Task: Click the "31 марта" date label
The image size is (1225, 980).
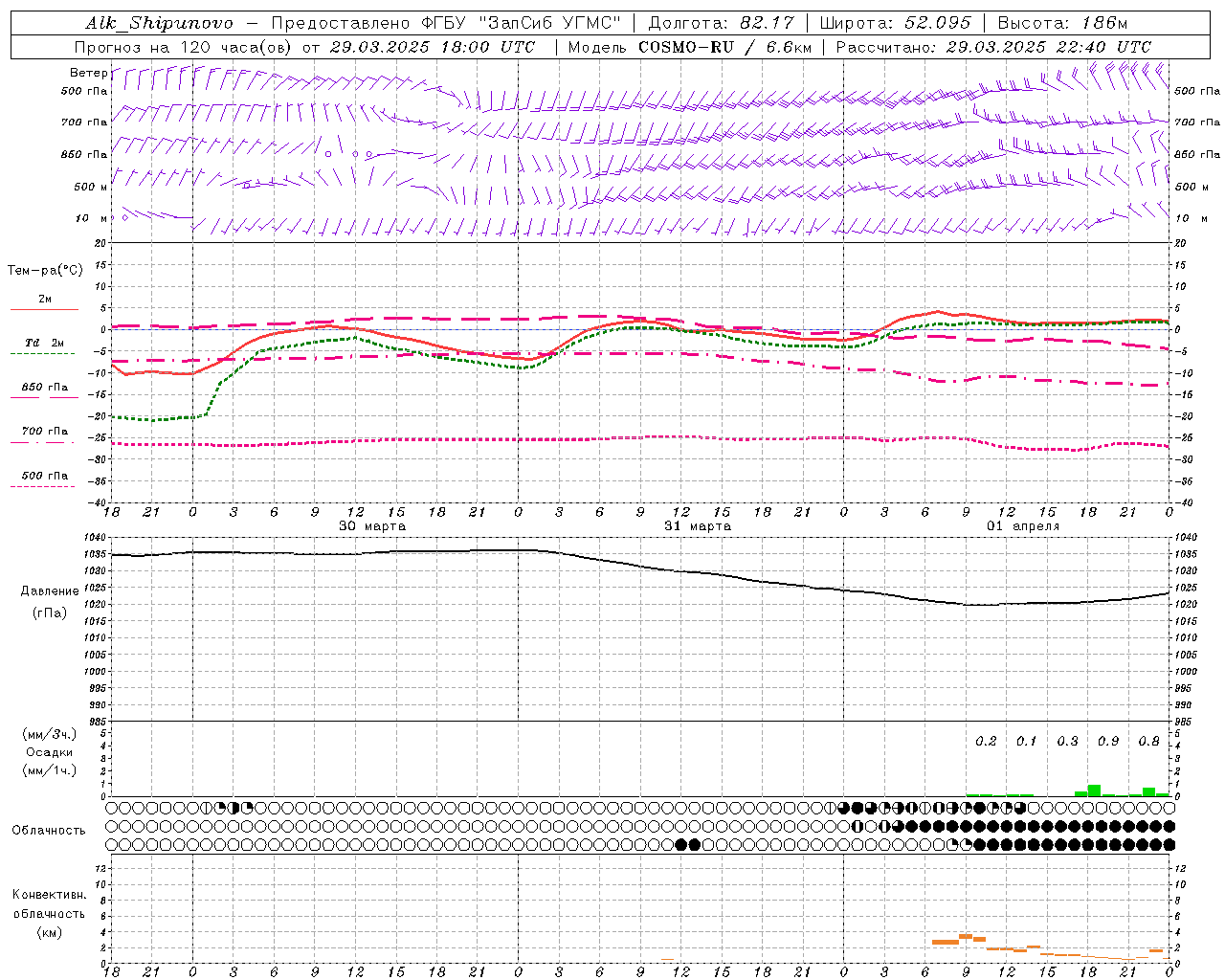Action: (x=698, y=526)
